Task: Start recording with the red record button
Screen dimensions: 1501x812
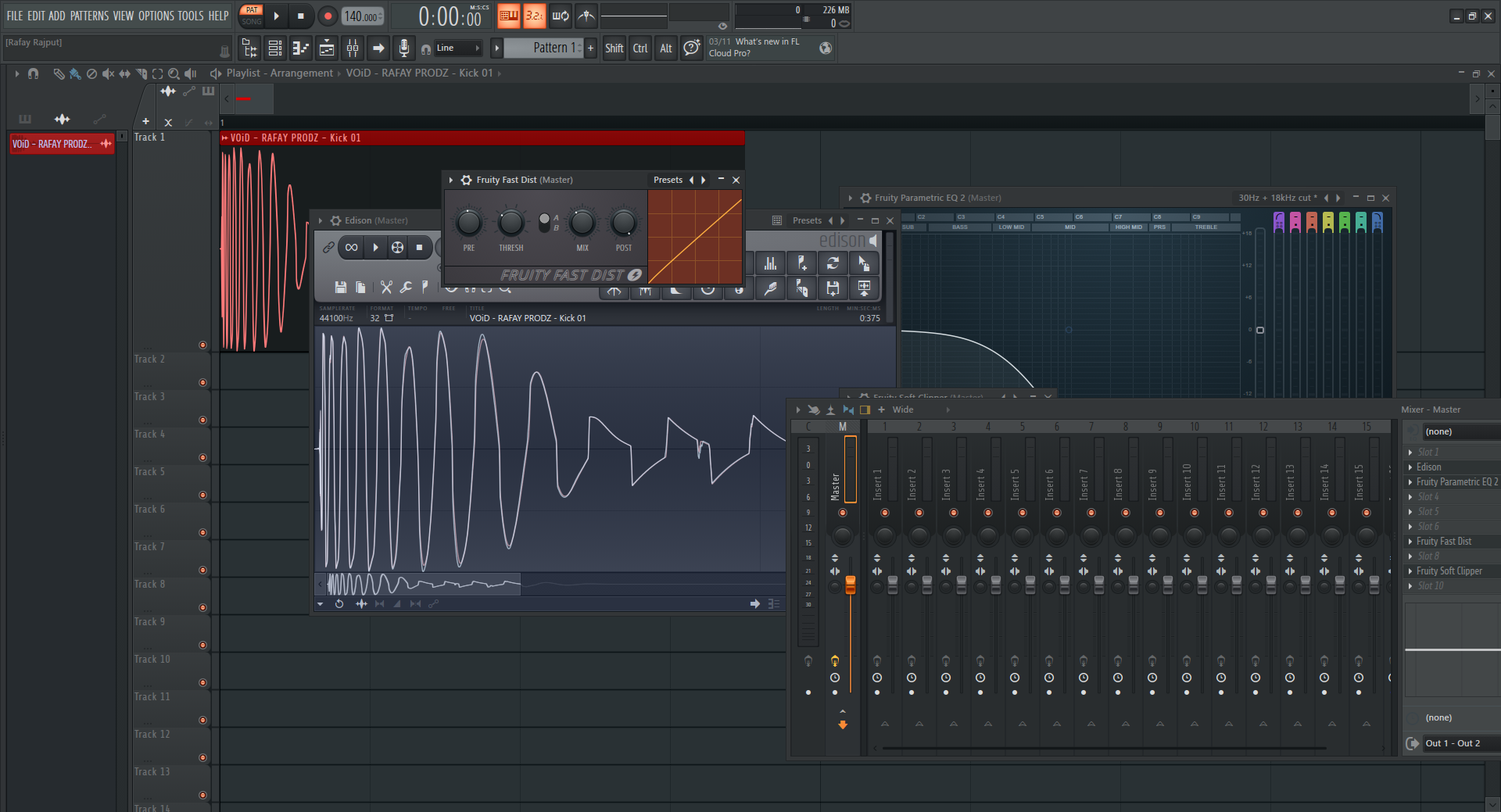Action: click(x=328, y=16)
